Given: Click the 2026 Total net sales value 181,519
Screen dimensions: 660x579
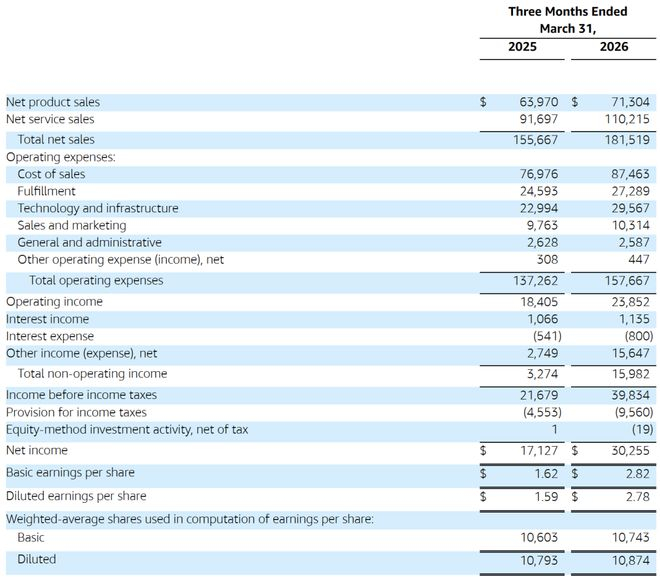Looking at the screenshot, I should pos(627,140).
